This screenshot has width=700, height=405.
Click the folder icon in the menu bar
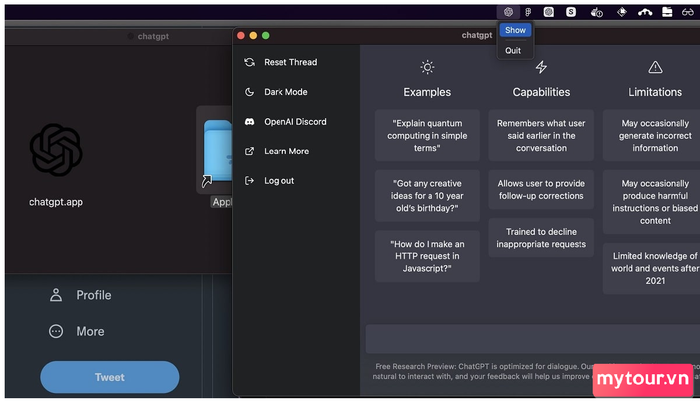pos(667,12)
